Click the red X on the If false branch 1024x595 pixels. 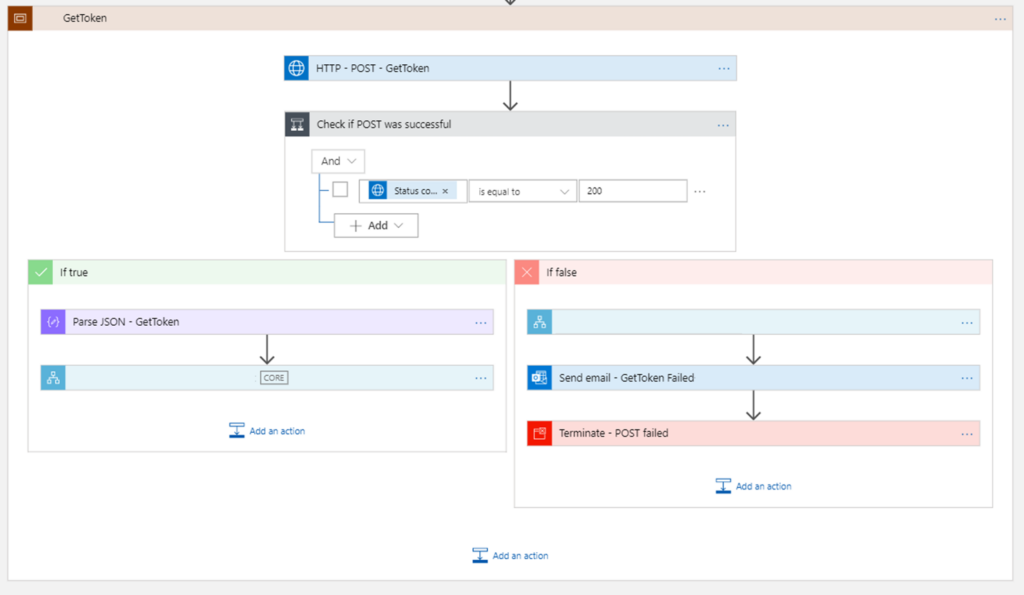[526, 271]
